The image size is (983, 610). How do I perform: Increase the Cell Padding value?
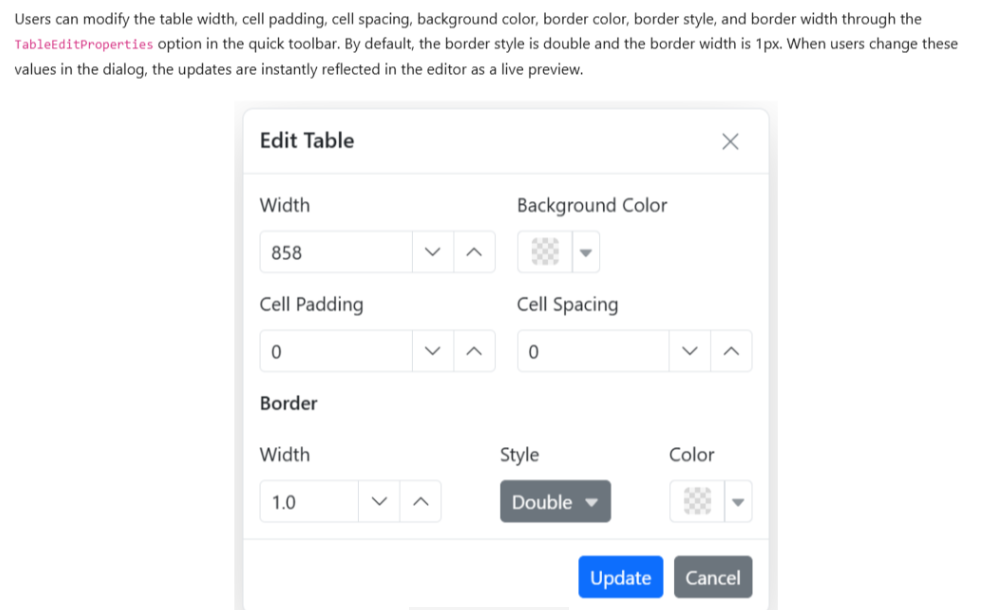tap(474, 352)
